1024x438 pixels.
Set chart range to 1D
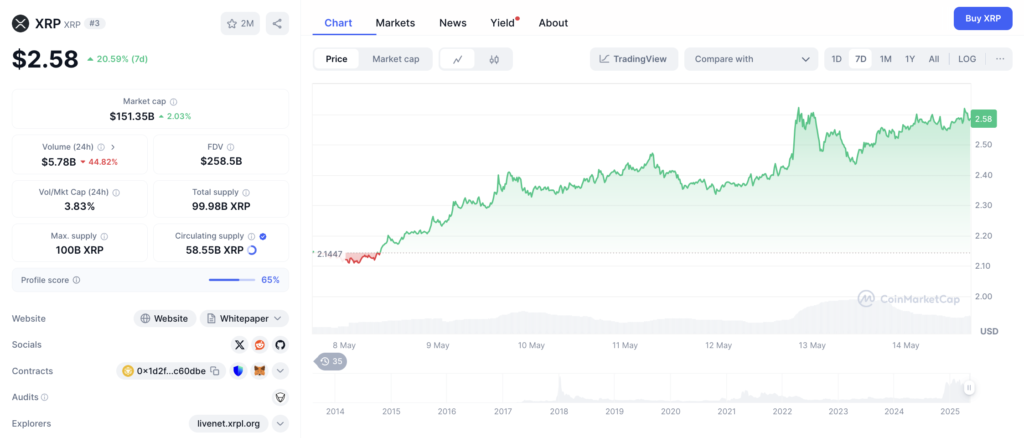pos(837,59)
